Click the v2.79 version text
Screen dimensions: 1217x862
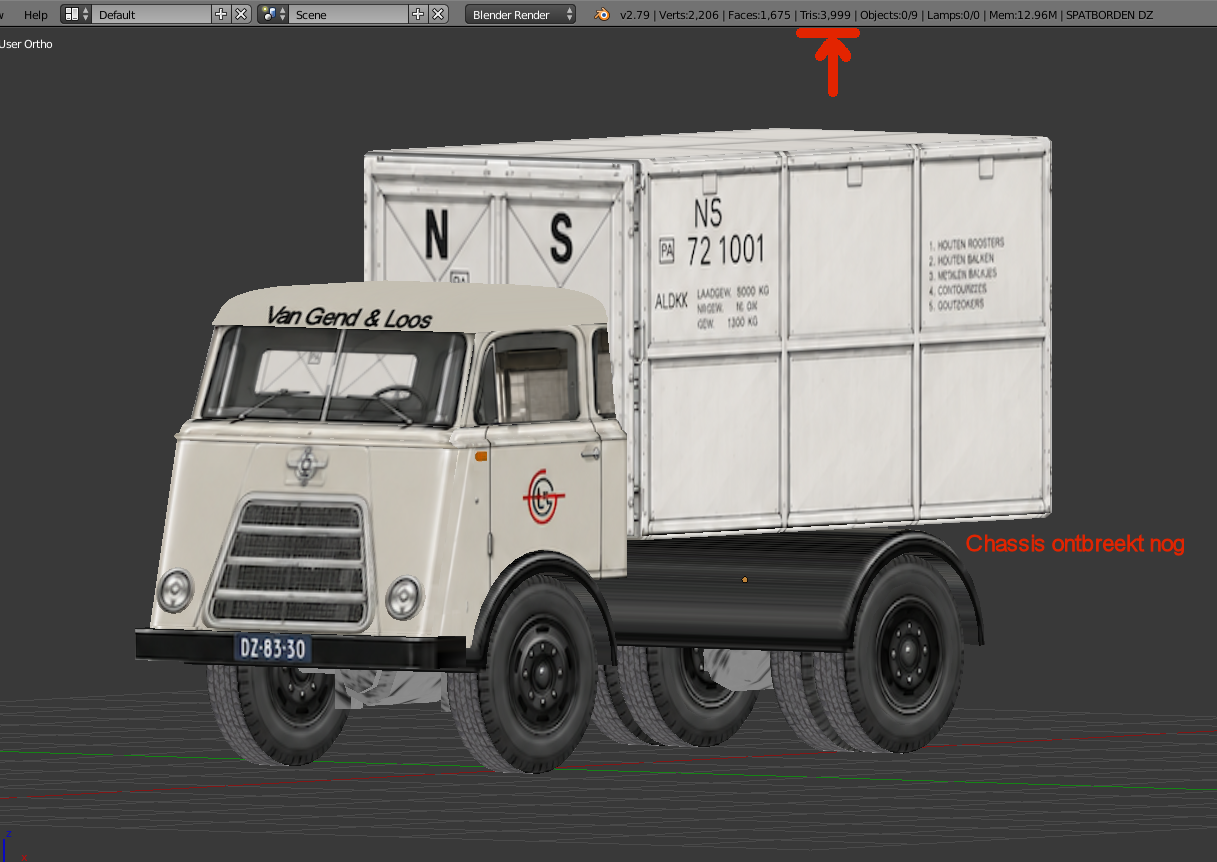(634, 15)
